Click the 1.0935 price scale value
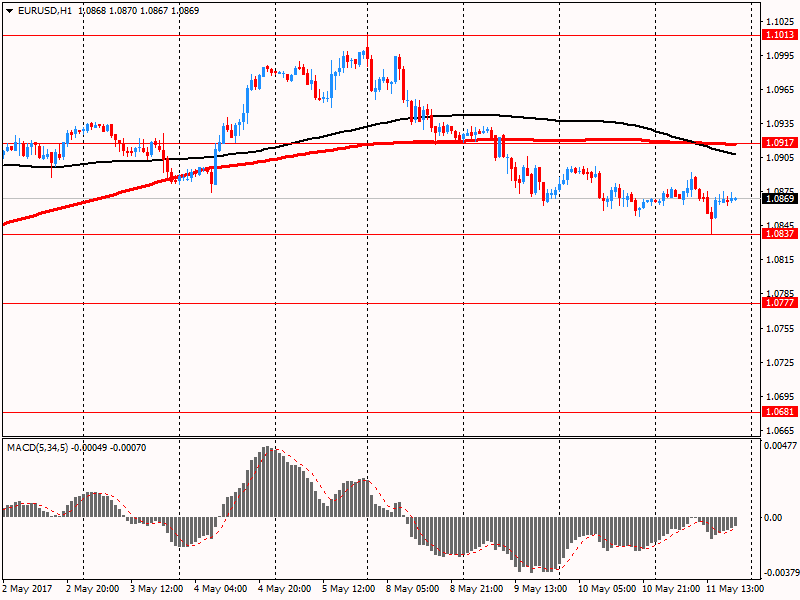 click(780, 123)
